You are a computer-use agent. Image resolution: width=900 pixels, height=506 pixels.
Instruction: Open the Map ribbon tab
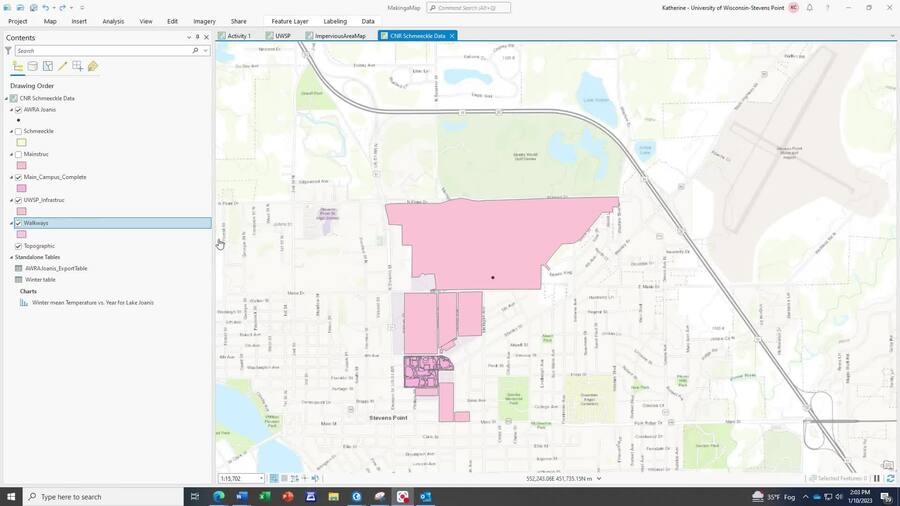click(50, 21)
